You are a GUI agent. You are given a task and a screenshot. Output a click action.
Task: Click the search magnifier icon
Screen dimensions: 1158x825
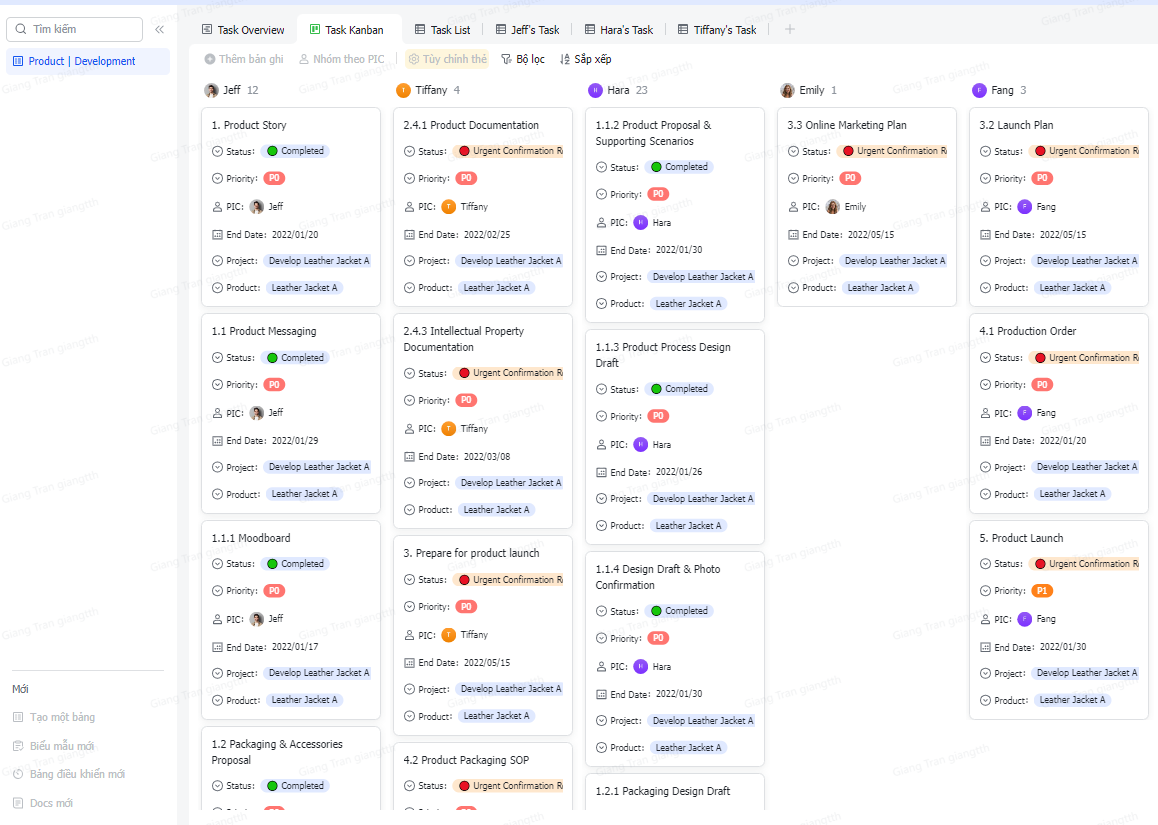click(x=21, y=29)
